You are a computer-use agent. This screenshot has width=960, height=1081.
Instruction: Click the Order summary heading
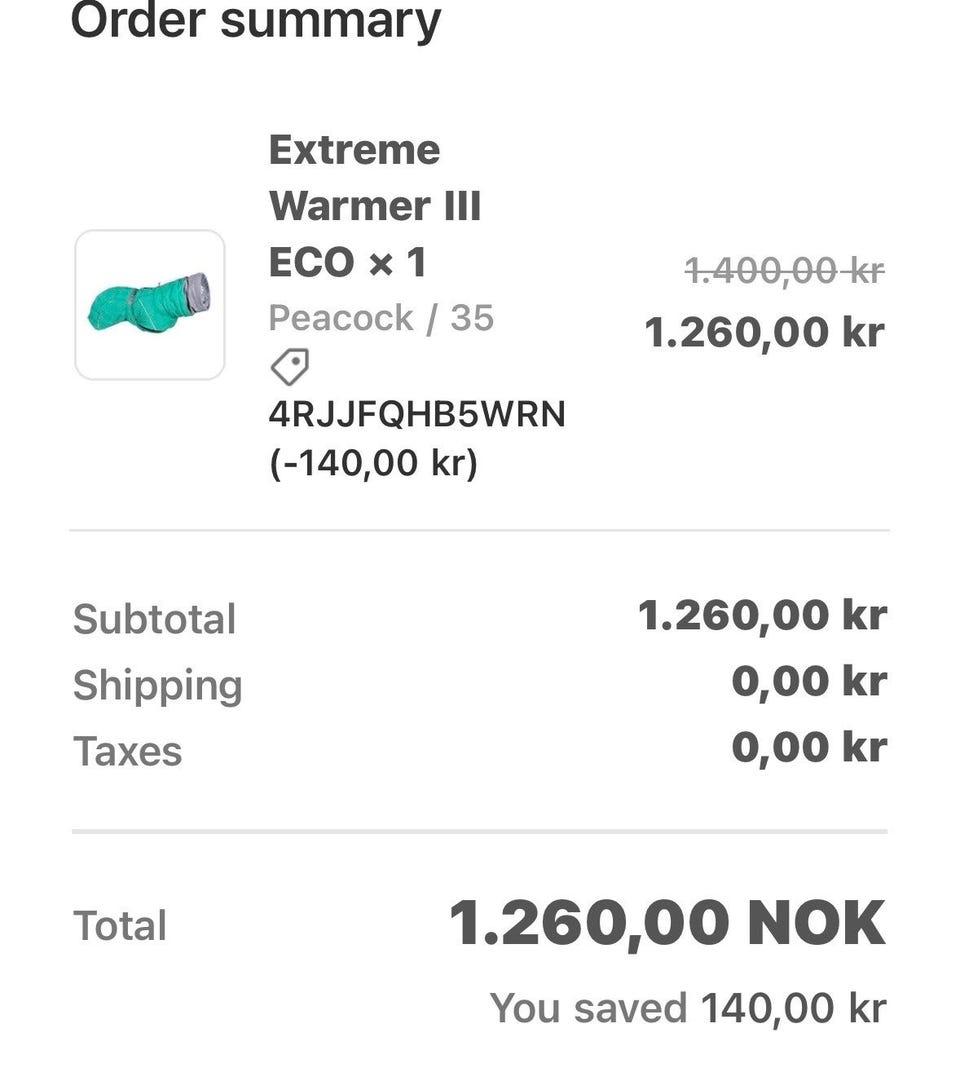(256, 21)
